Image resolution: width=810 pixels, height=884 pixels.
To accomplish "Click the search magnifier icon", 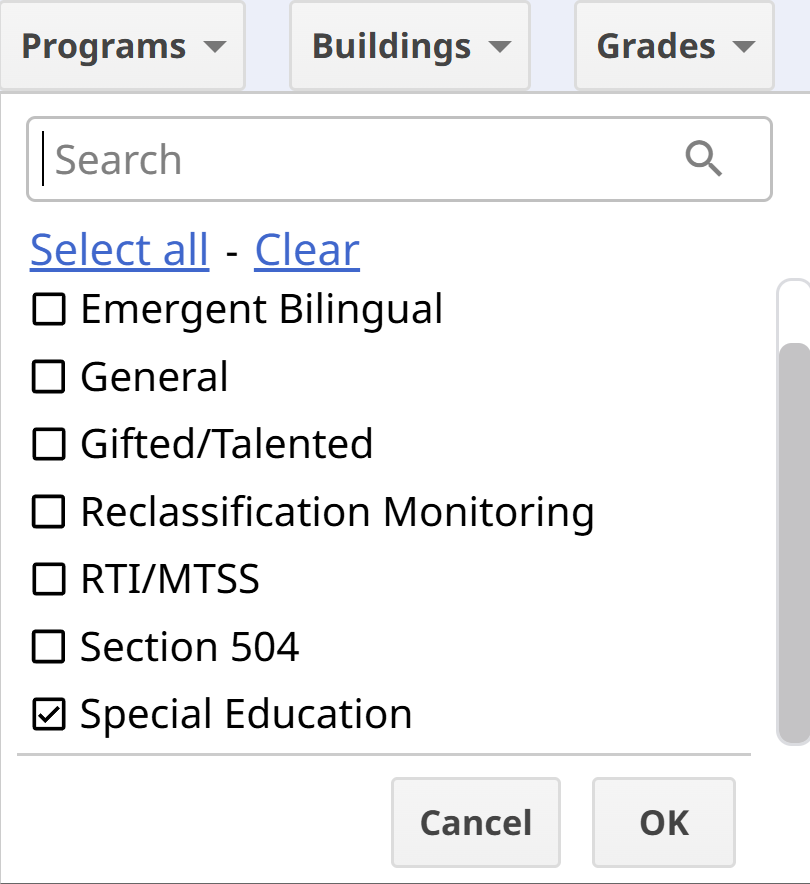I will [x=704, y=159].
